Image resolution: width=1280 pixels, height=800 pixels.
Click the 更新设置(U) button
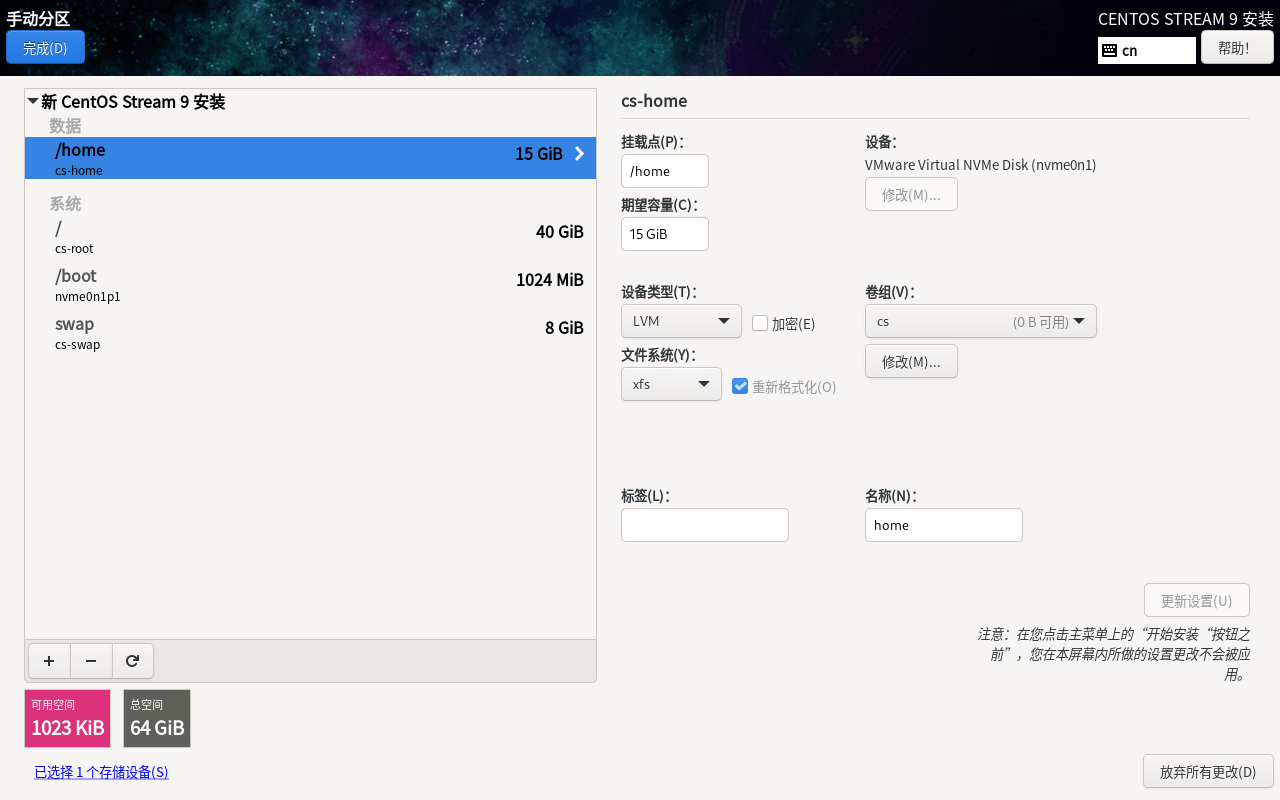pos(1197,600)
